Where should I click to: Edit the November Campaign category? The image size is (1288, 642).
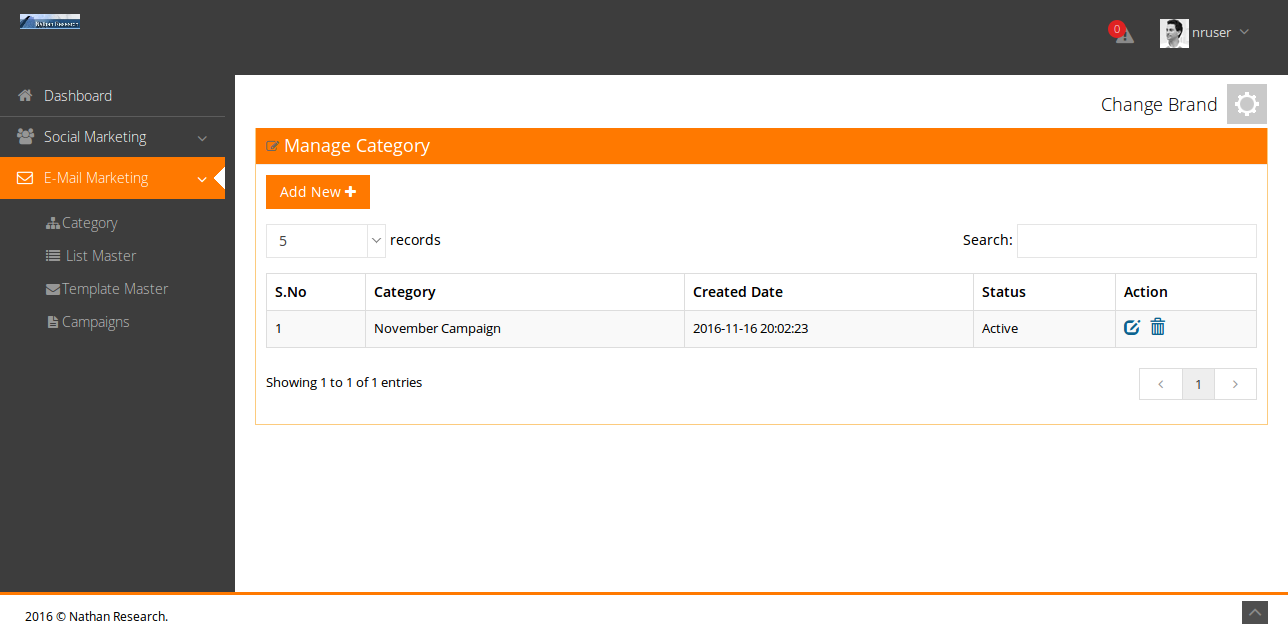point(1132,327)
